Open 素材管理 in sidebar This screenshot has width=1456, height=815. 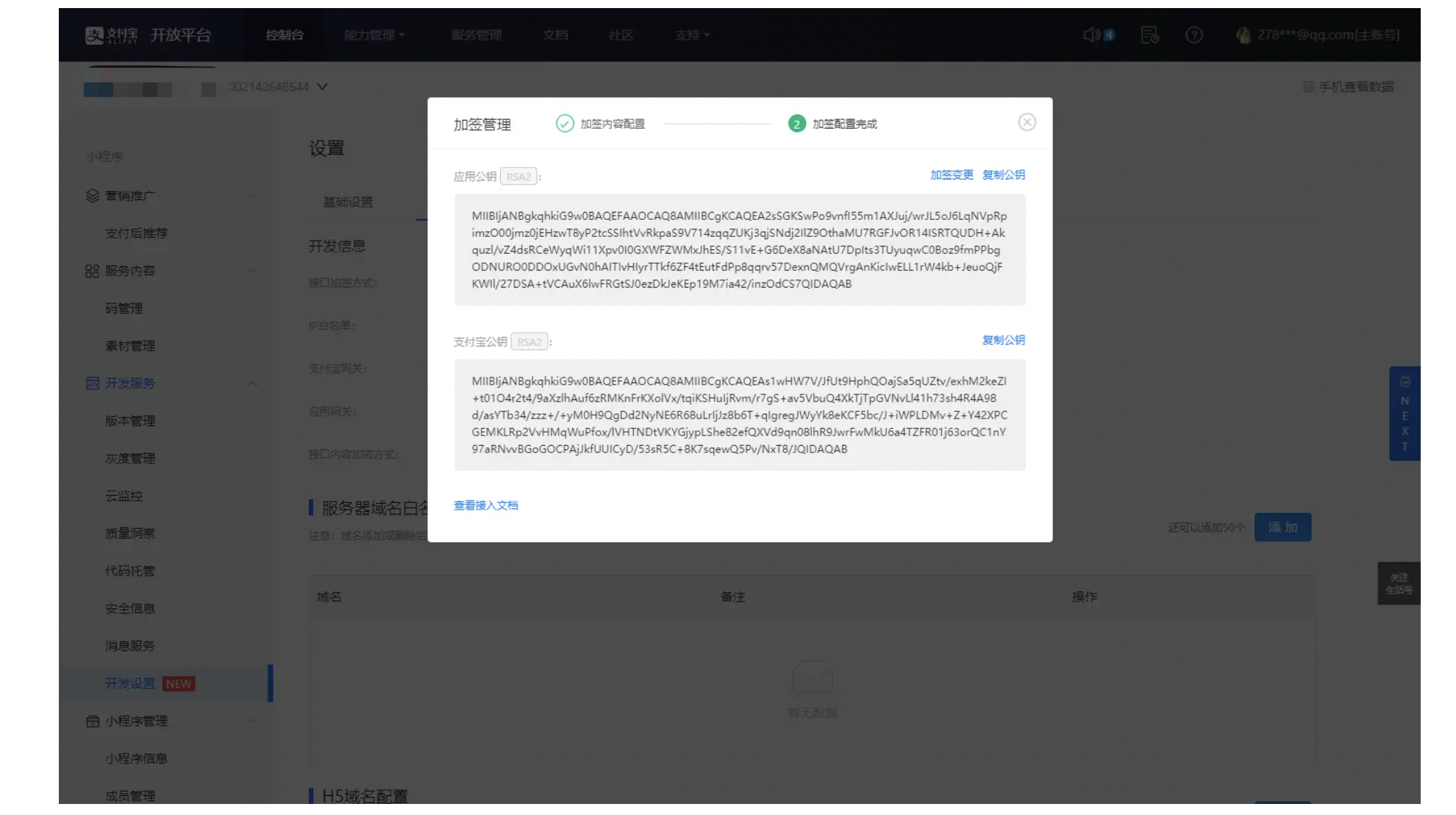[x=130, y=346]
